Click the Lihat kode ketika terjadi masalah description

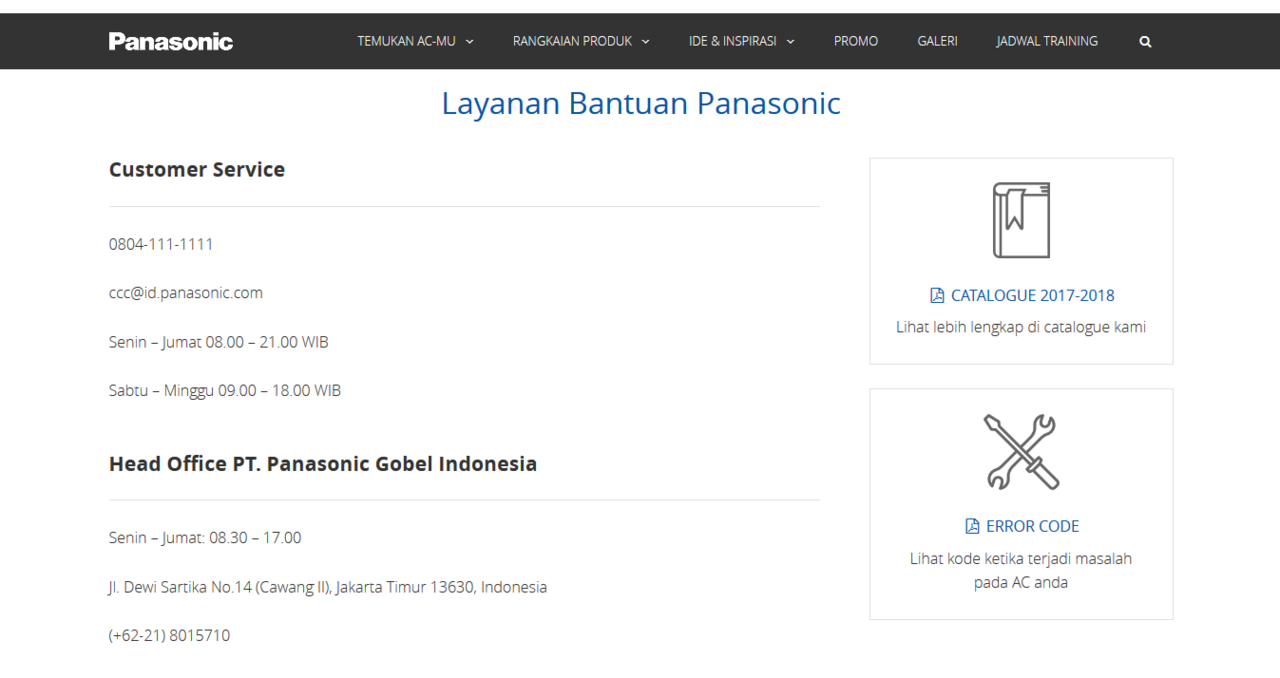pos(1021,571)
